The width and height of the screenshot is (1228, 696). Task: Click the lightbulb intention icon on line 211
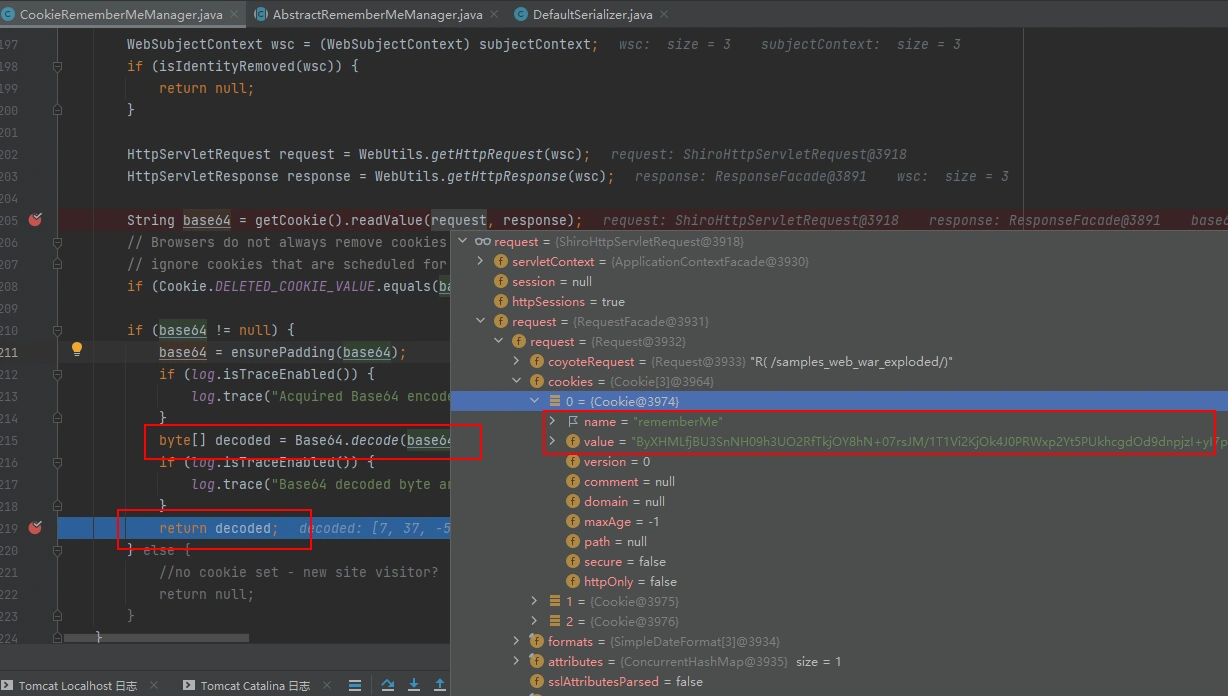[x=76, y=350]
